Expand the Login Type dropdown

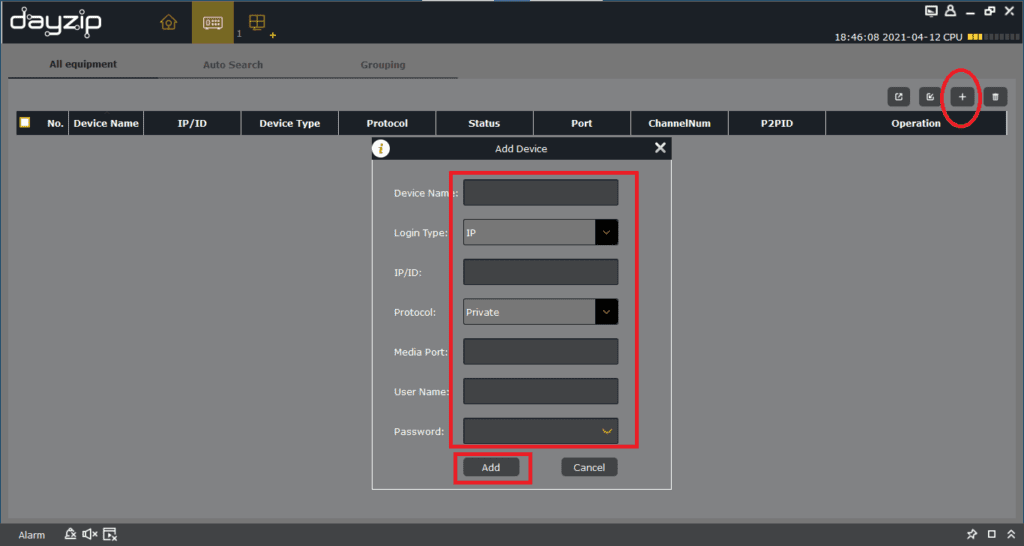[x=606, y=232]
